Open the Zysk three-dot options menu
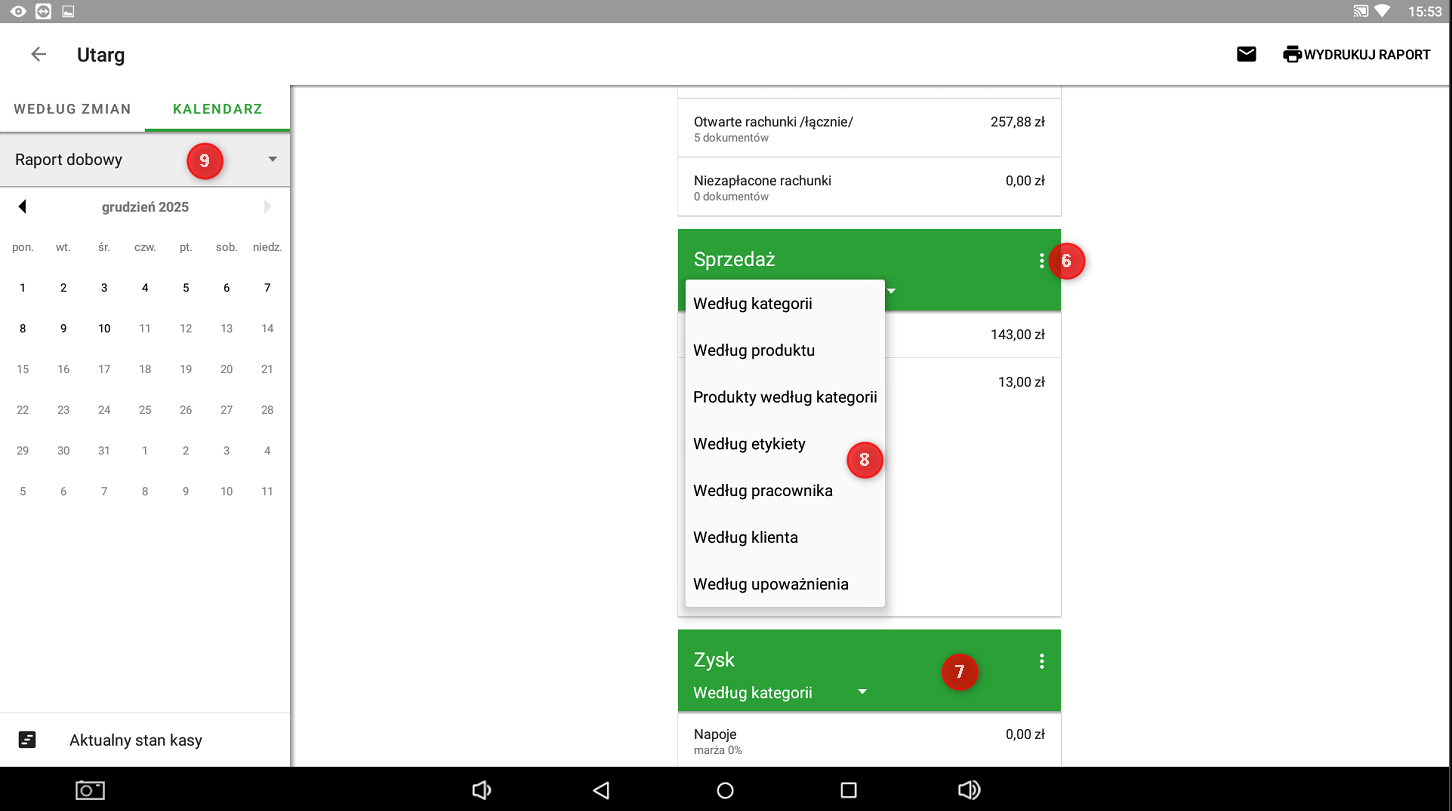 click(1041, 661)
